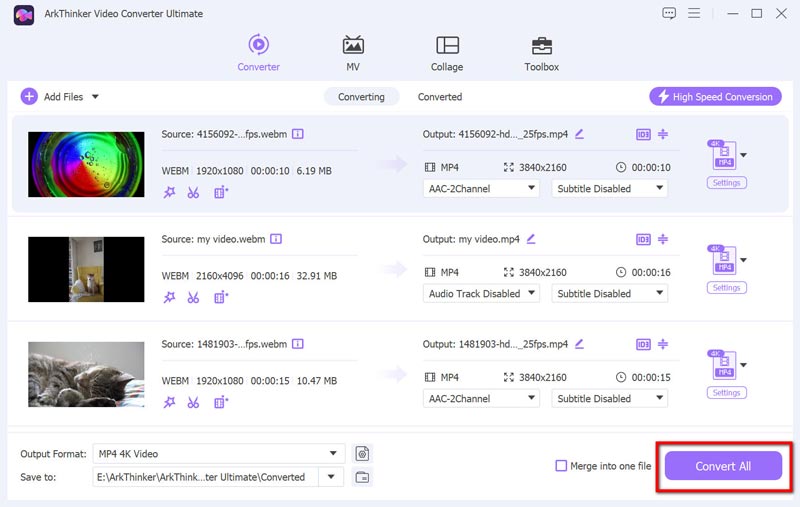Viewport: 800px width, 507px height.
Task: Open custom profile settings icon beside Output Format
Action: pos(362,453)
